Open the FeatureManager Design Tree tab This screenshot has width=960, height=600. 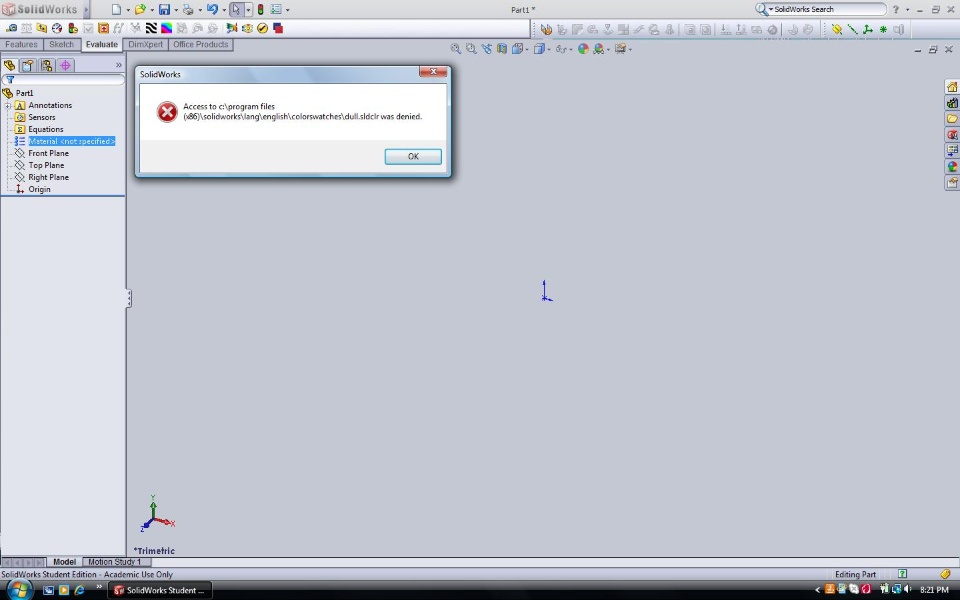pos(10,65)
